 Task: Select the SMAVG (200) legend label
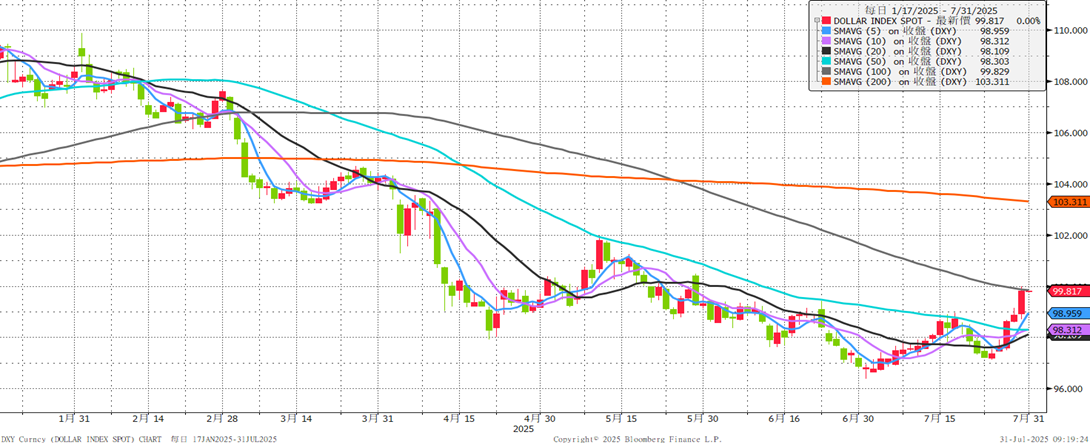click(x=900, y=82)
